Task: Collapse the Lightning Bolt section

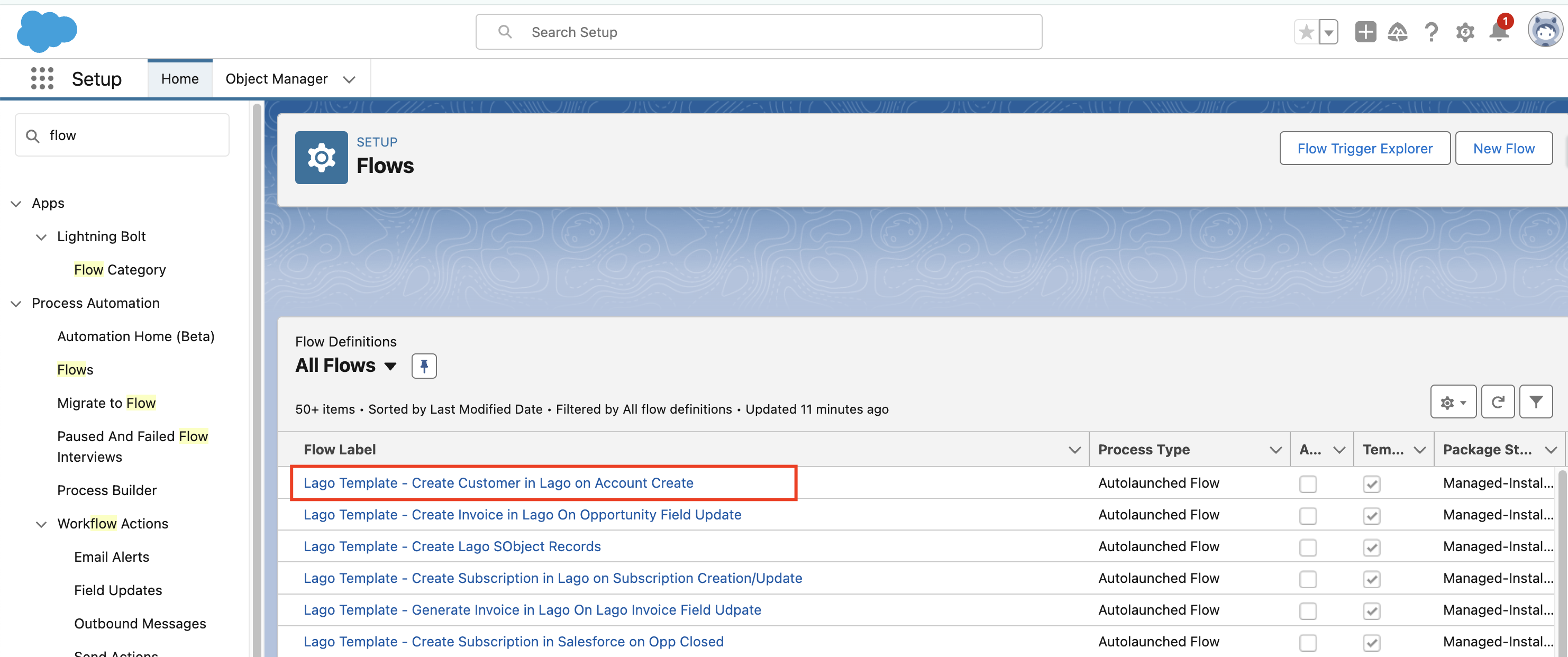Action: (x=41, y=237)
